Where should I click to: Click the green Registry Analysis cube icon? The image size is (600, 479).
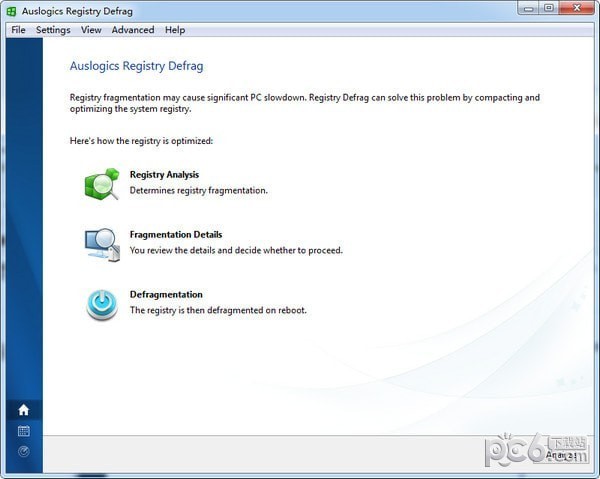[x=102, y=185]
